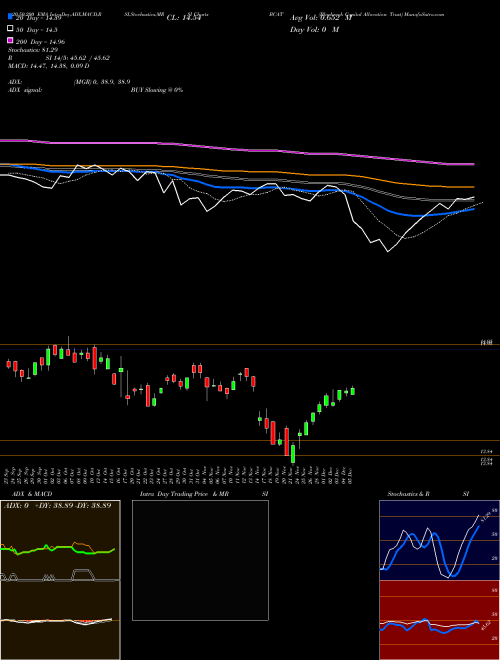Click the last green candlestick on the right
Screen dimensions: 500x660
point(353,391)
